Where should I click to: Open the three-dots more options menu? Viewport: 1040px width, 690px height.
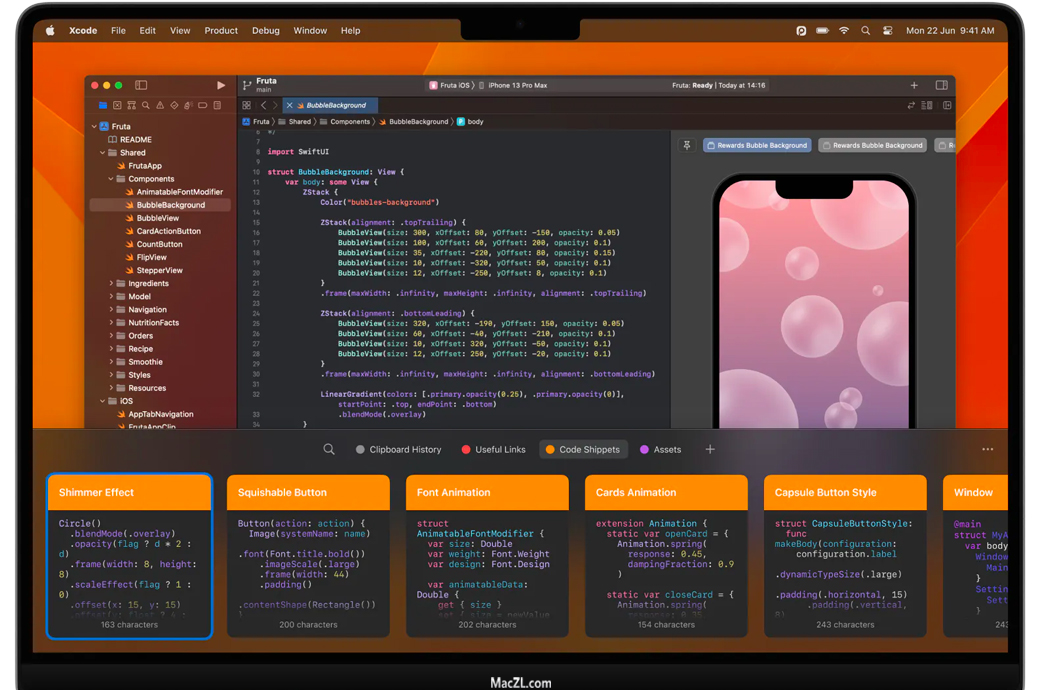(988, 450)
